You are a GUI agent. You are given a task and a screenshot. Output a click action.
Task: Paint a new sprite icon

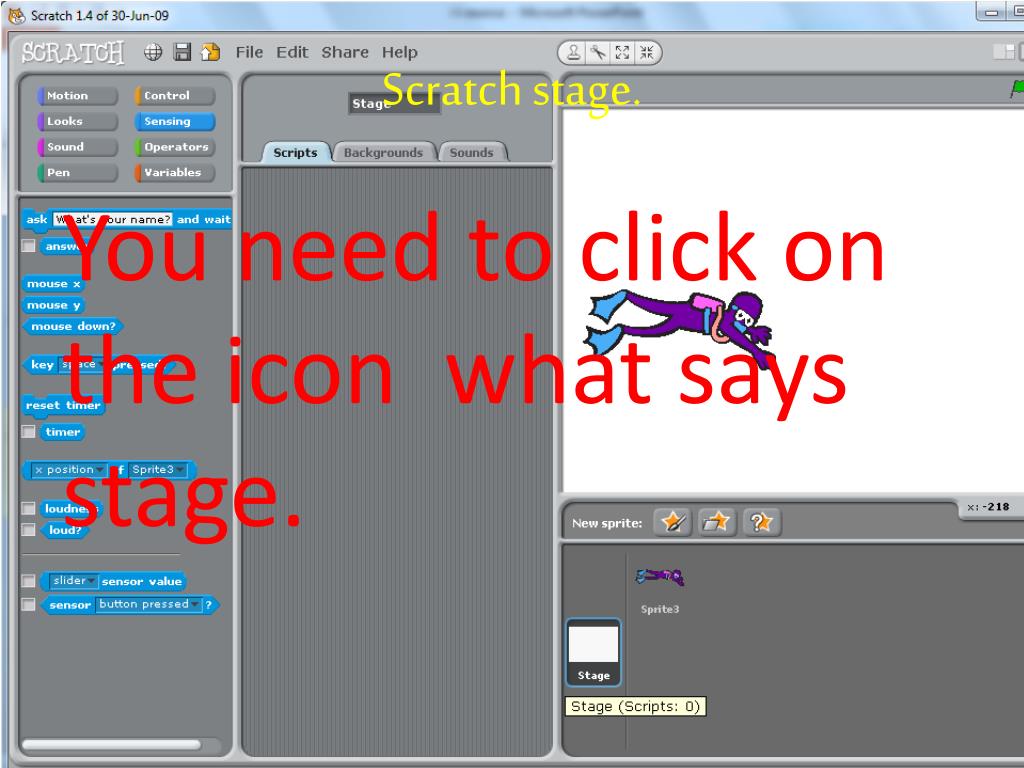[672, 522]
